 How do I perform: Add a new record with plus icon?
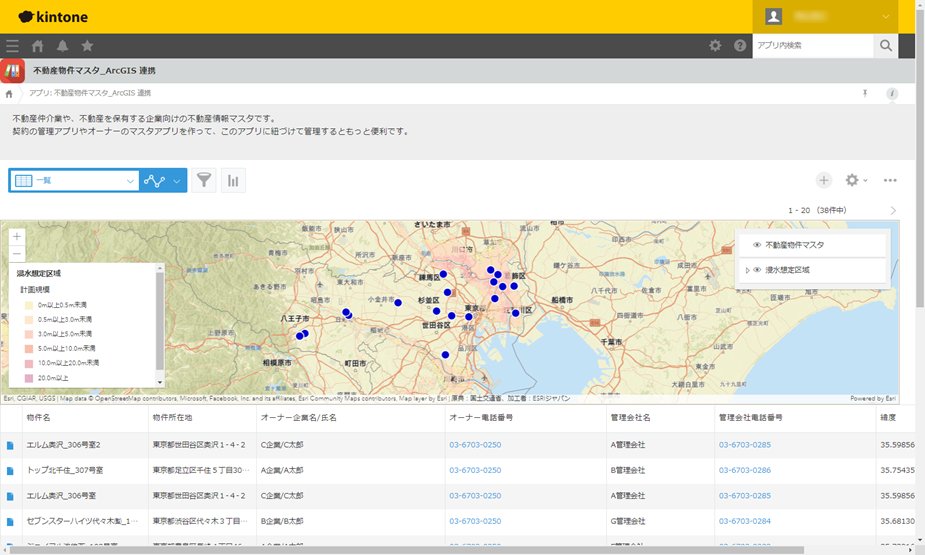(823, 180)
